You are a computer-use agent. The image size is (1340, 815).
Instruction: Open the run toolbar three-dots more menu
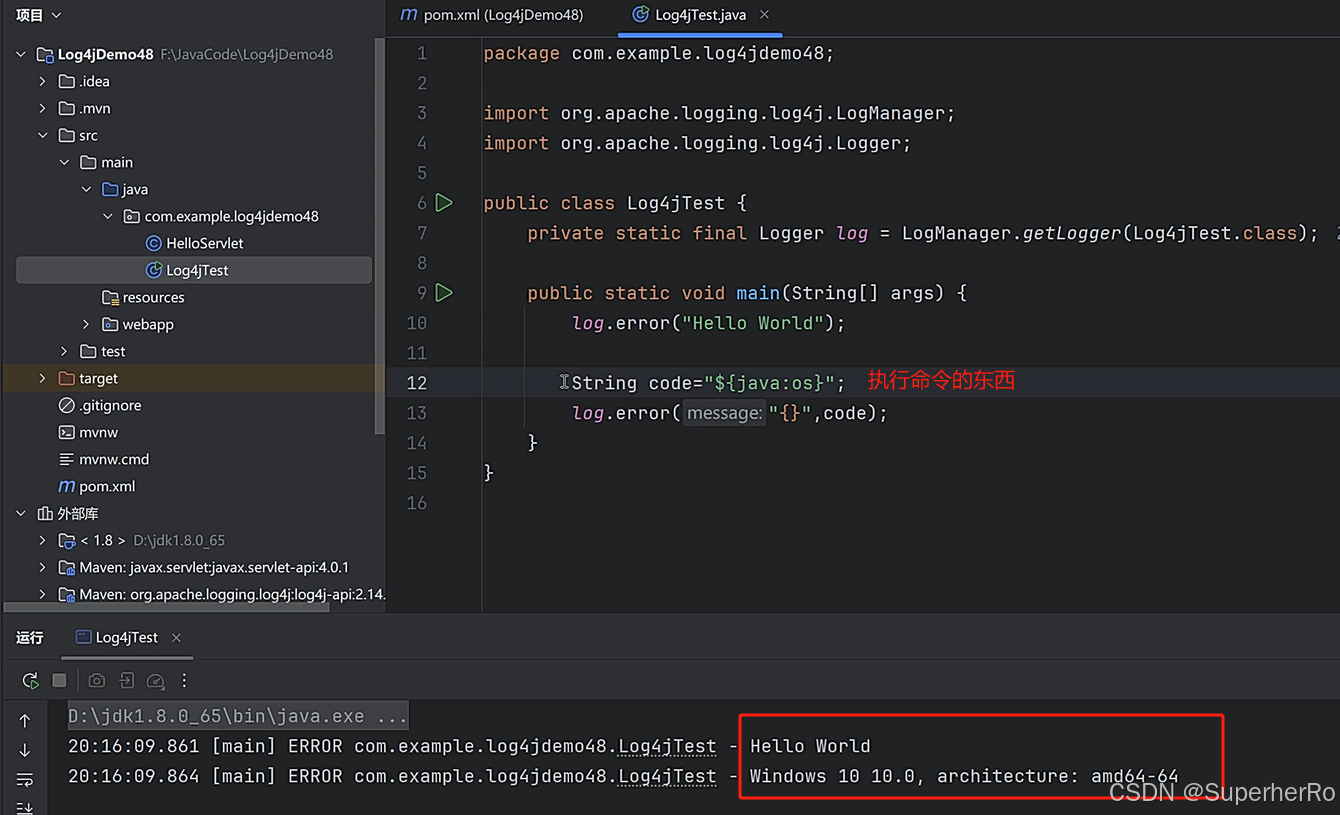184,681
